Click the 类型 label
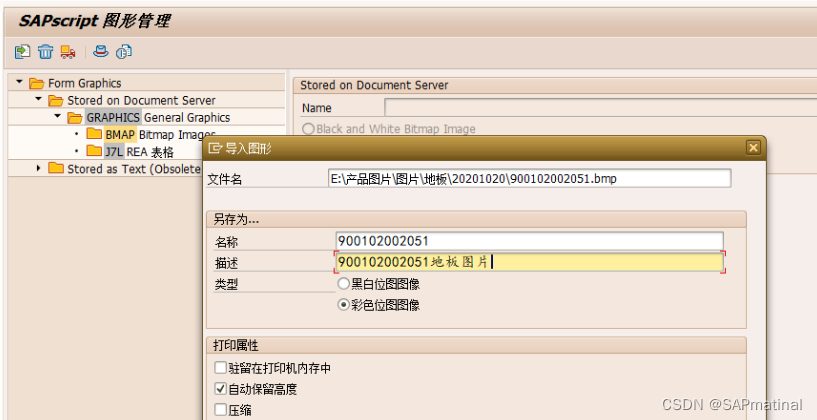The height and width of the screenshot is (420, 817). (226, 285)
